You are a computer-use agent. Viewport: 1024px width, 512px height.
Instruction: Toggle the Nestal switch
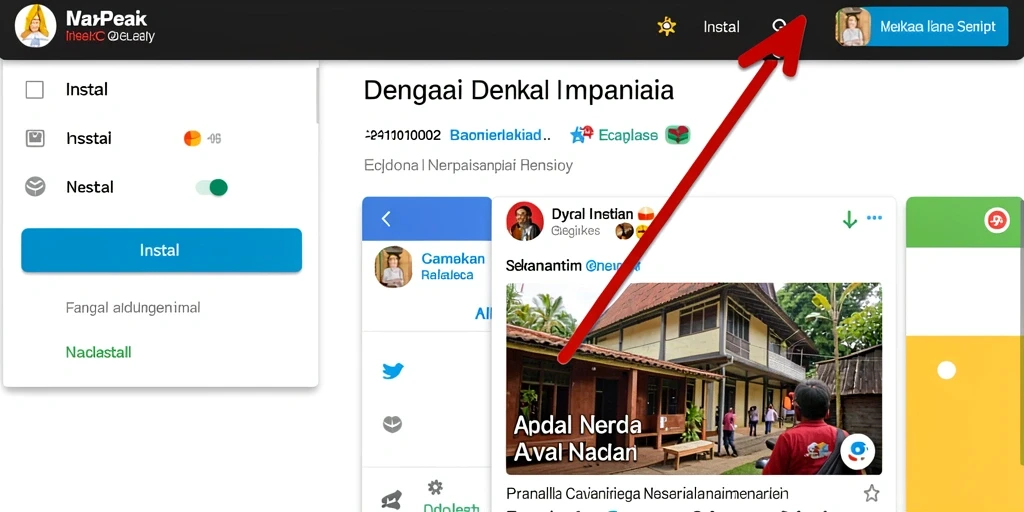click(x=212, y=188)
